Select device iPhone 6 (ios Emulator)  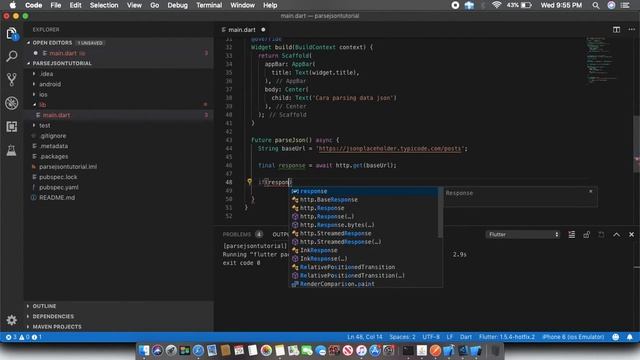pyautogui.click(x=573, y=337)
